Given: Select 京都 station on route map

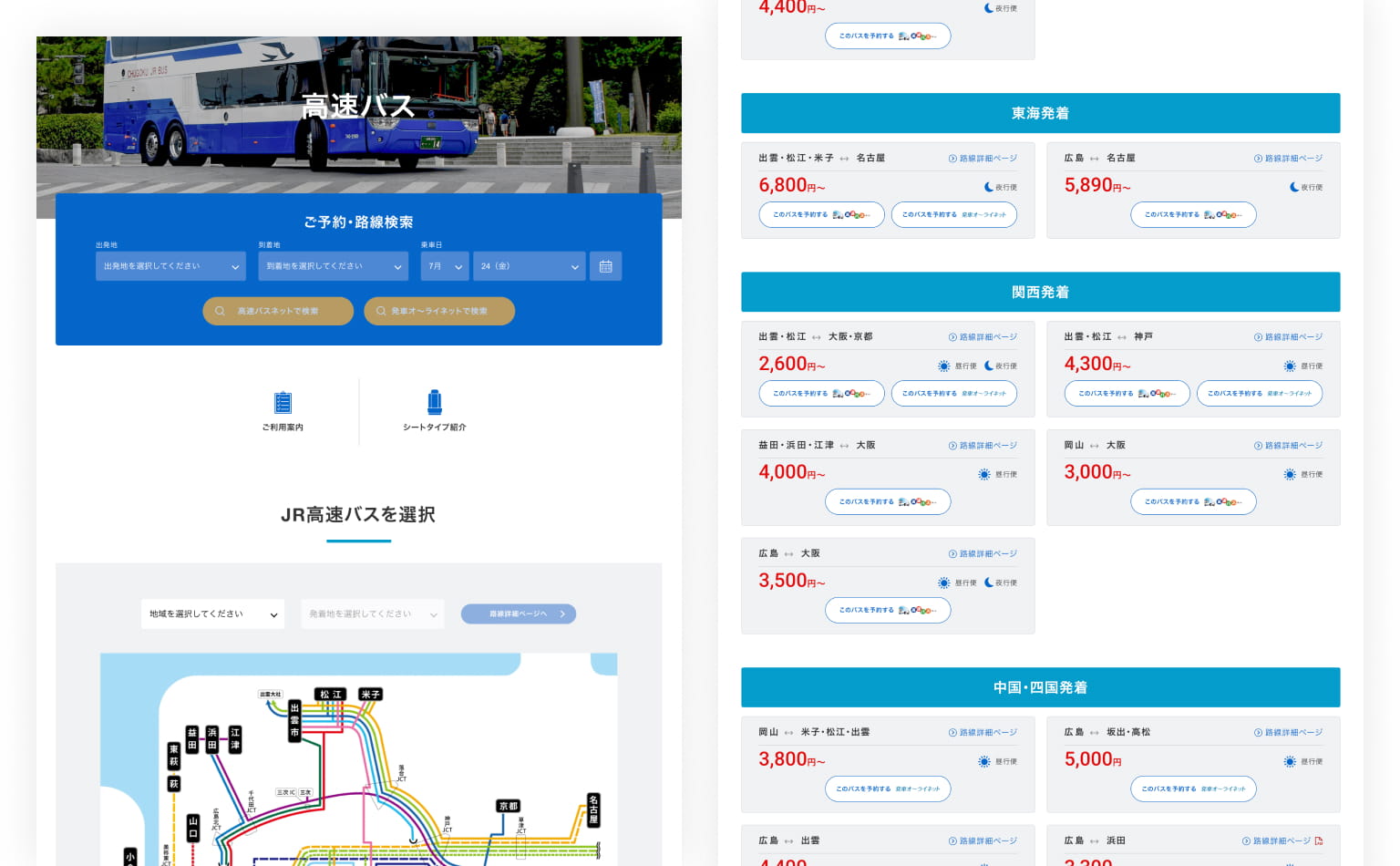Looking at the screenshot, I should 509,806.
